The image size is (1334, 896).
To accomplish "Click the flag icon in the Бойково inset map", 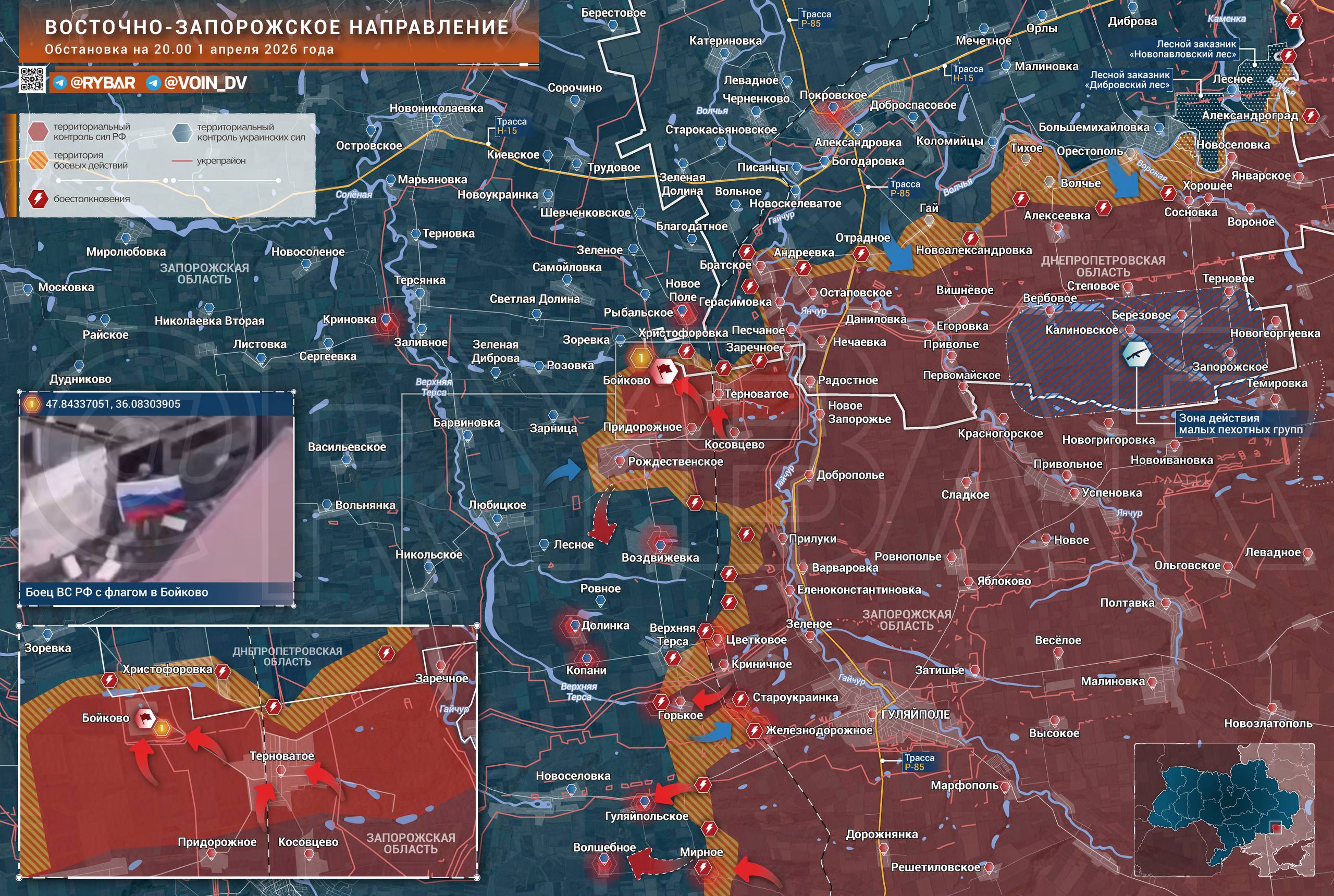I will coord(145,719).
